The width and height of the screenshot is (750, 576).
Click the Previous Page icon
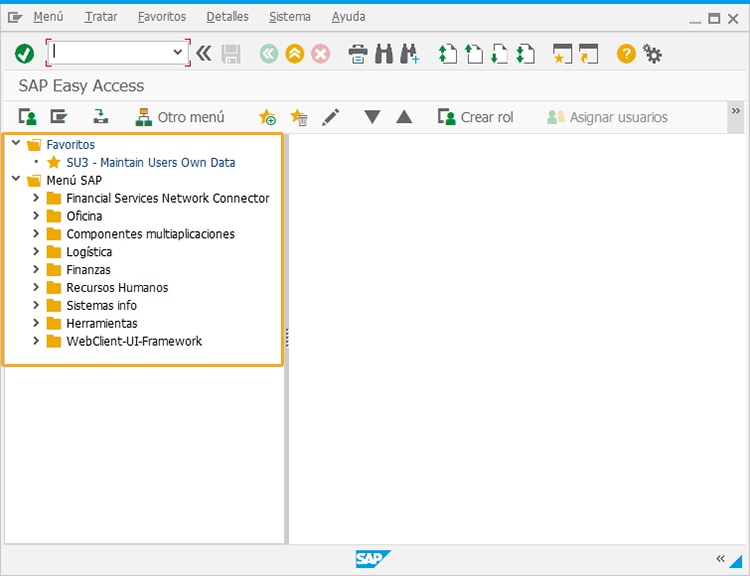pyautogui.click(x=474, y=54)
